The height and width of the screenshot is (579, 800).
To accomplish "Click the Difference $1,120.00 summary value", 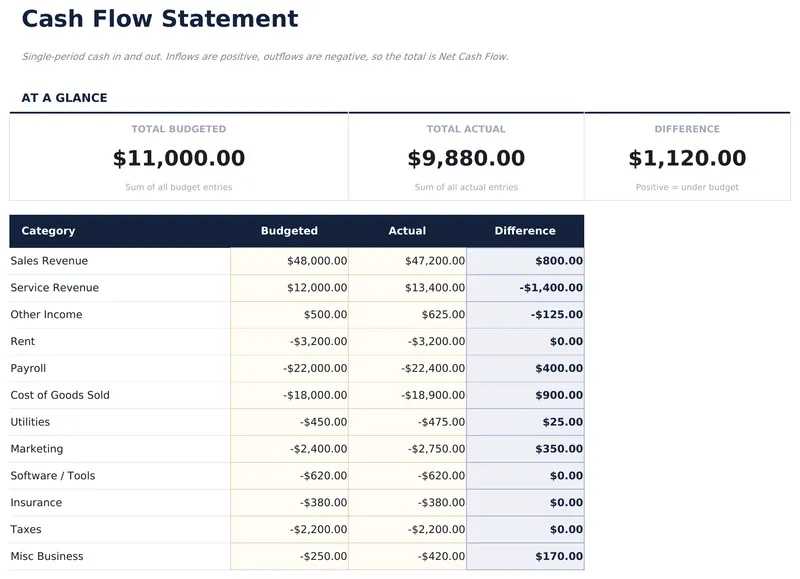I will (687, 158).
